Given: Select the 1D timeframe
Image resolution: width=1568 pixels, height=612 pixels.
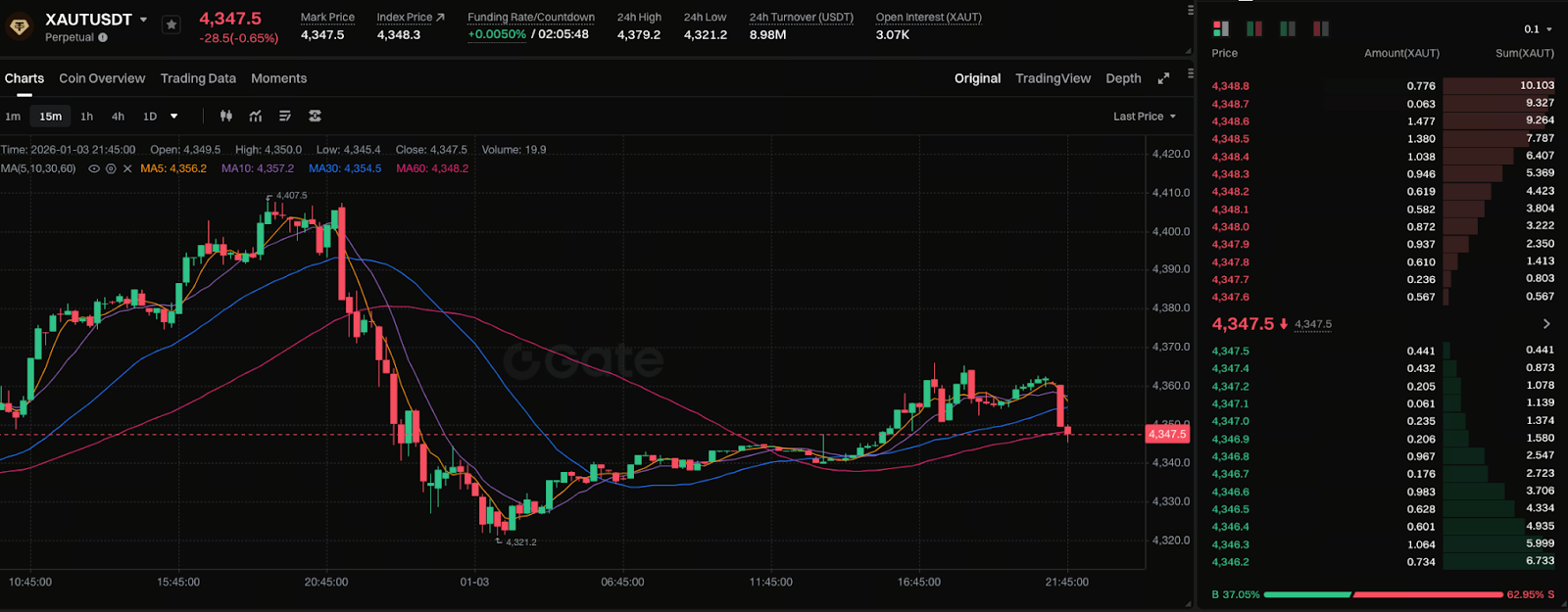Looking at the screenshot, I should click(150, 117).
